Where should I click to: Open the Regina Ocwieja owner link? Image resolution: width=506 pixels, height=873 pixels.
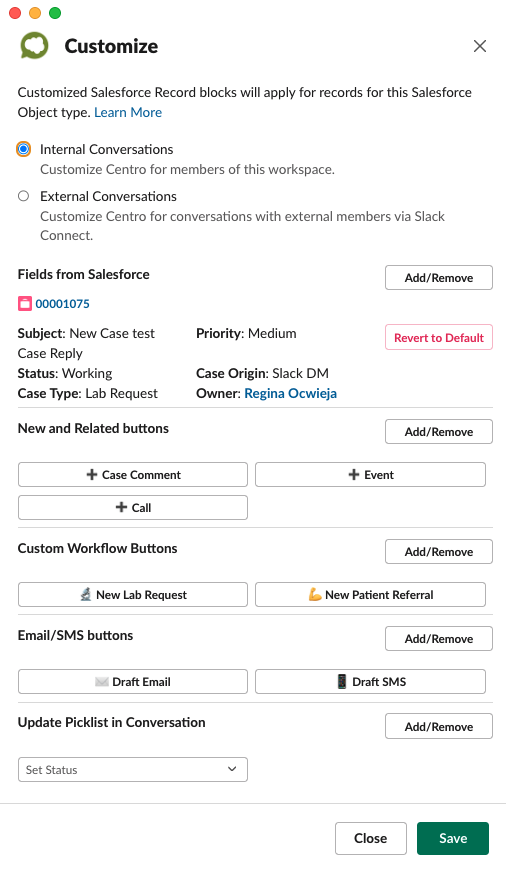[291, 393]
